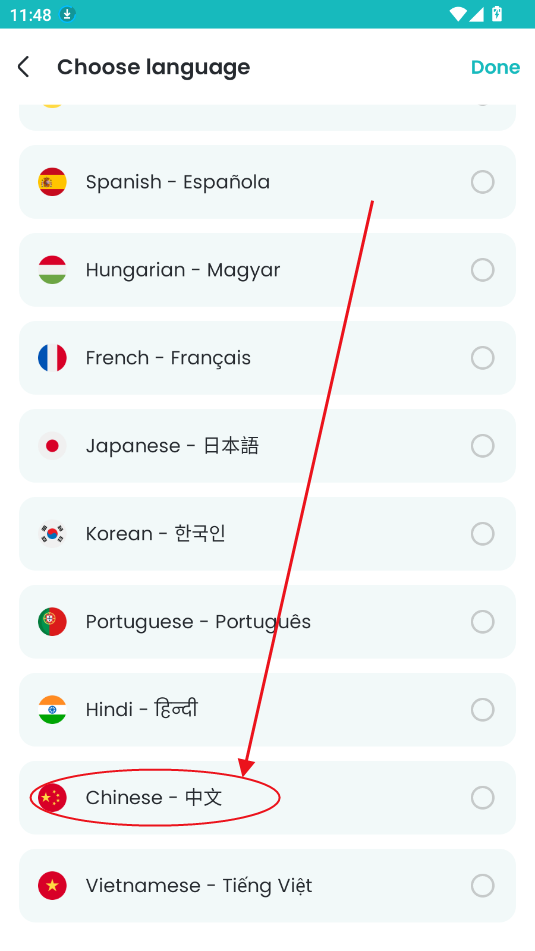Select the Spanish radio button

click(x=483, y=182)
